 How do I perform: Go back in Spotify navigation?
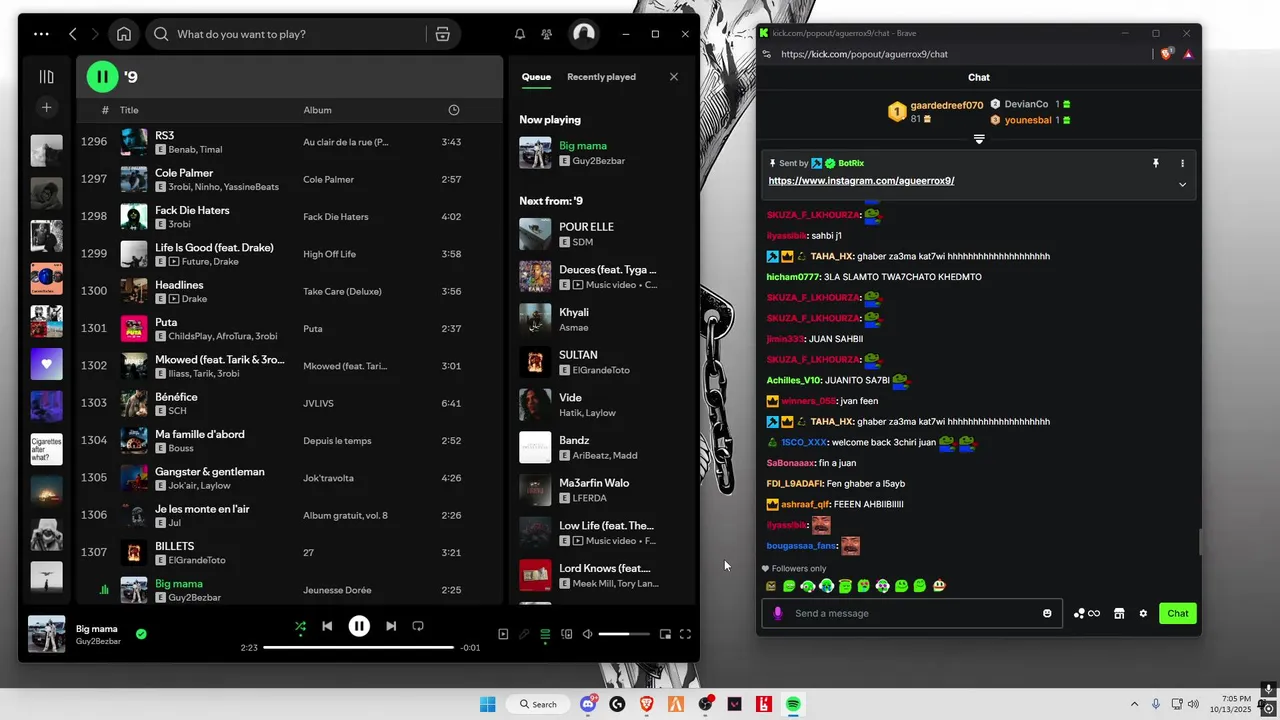73,34
